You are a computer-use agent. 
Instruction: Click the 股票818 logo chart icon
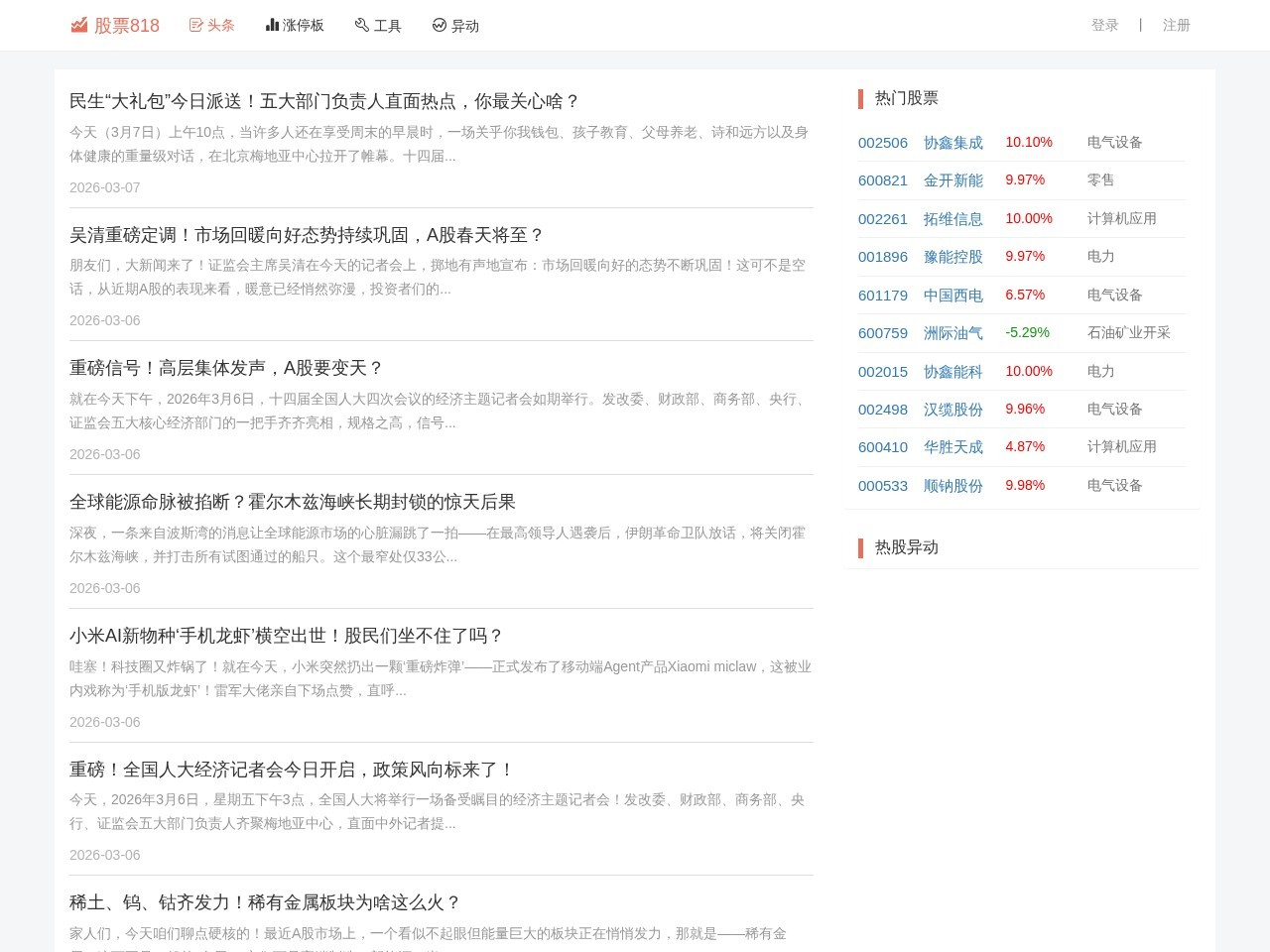click(x=79, y=25)
